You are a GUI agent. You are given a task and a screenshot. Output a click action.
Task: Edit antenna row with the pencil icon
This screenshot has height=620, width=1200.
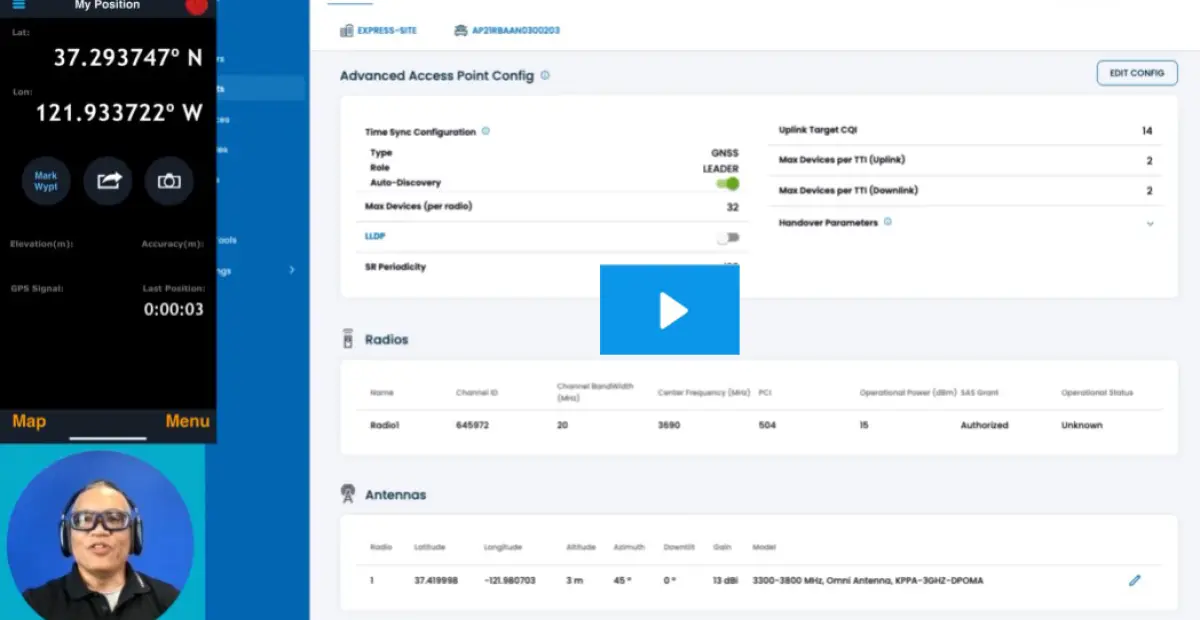(x=1134, y=580)
